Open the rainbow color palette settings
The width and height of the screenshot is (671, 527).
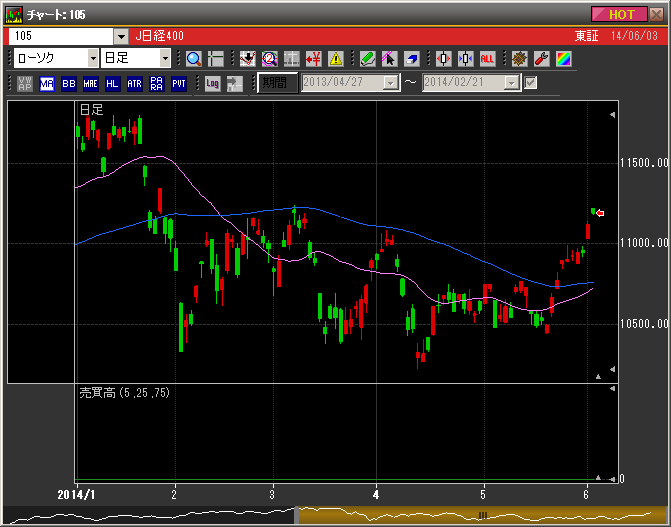563,59
